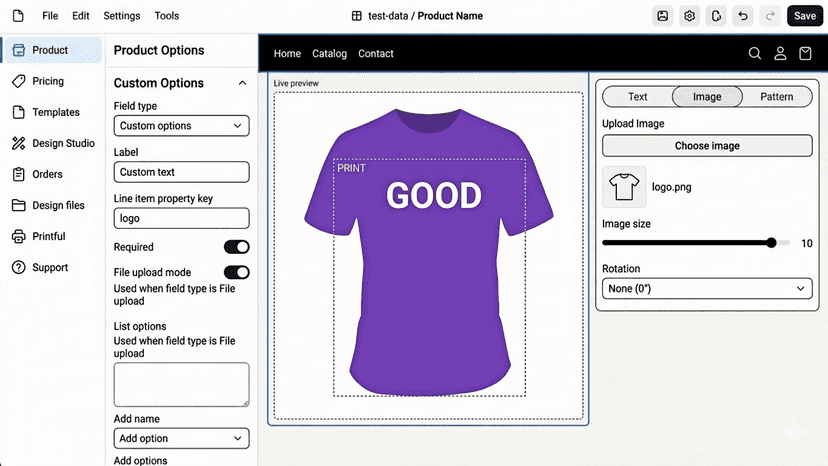Open the image gallery icon in top toolbar
Screen dimensions: 828x466
point(662,16)
